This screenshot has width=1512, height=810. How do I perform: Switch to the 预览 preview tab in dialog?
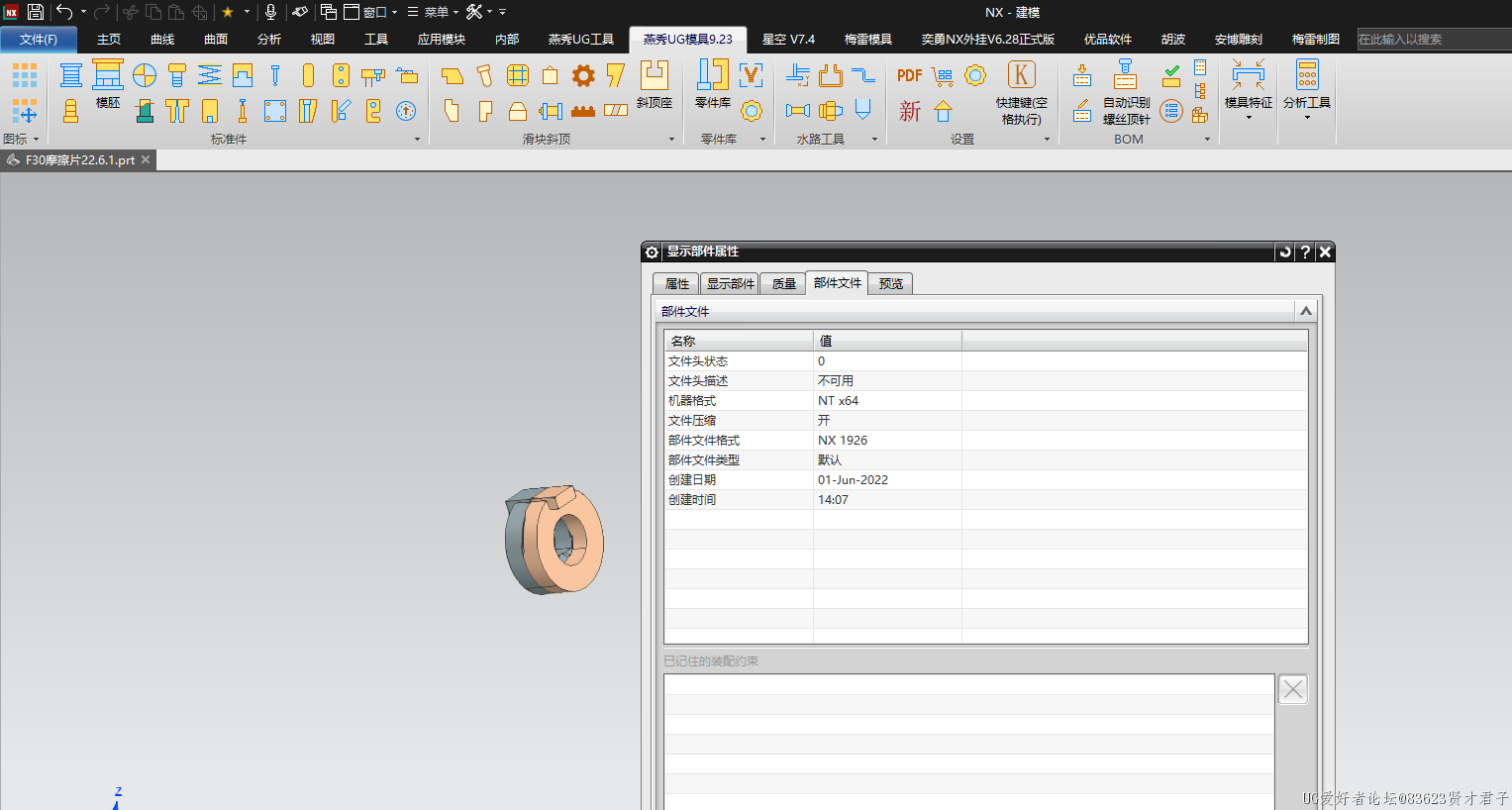point(890,284)
